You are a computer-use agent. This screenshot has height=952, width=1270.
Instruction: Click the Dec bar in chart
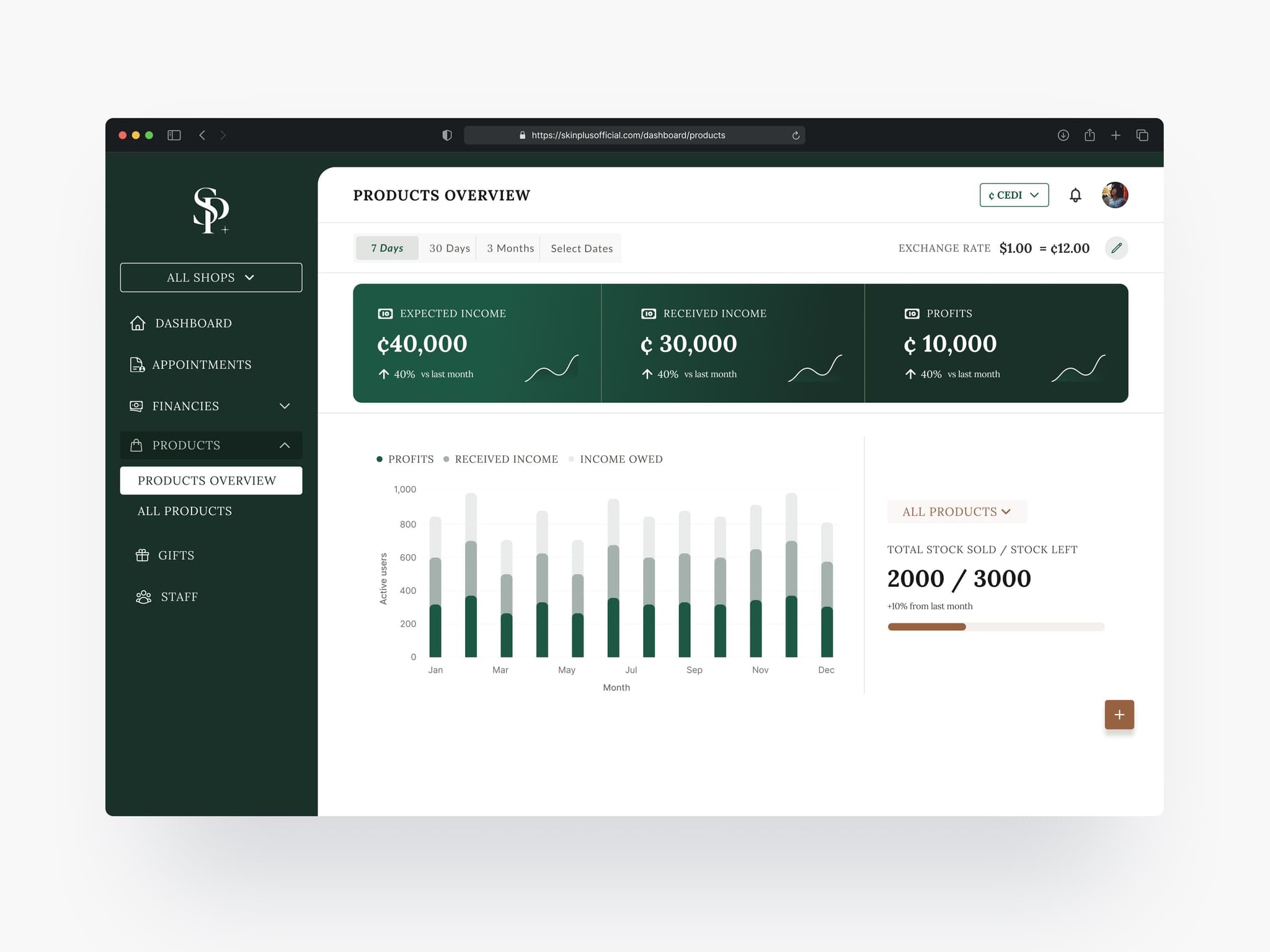[x=827, y=589]
